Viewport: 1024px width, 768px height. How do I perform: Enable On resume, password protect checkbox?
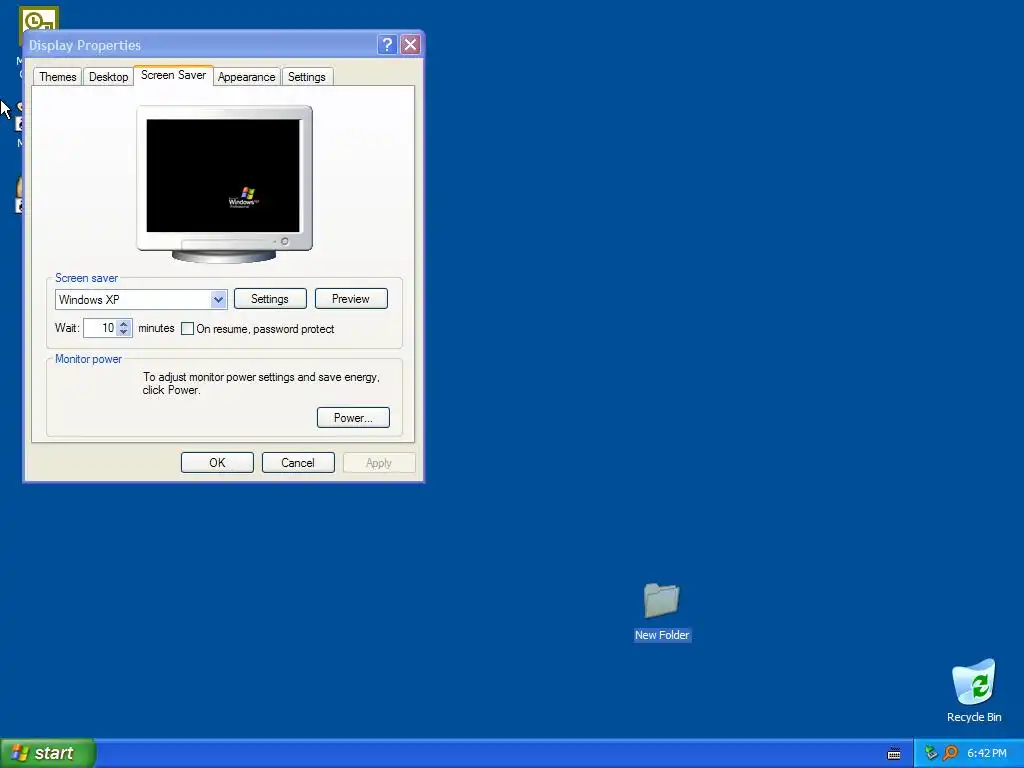(187, 328)
